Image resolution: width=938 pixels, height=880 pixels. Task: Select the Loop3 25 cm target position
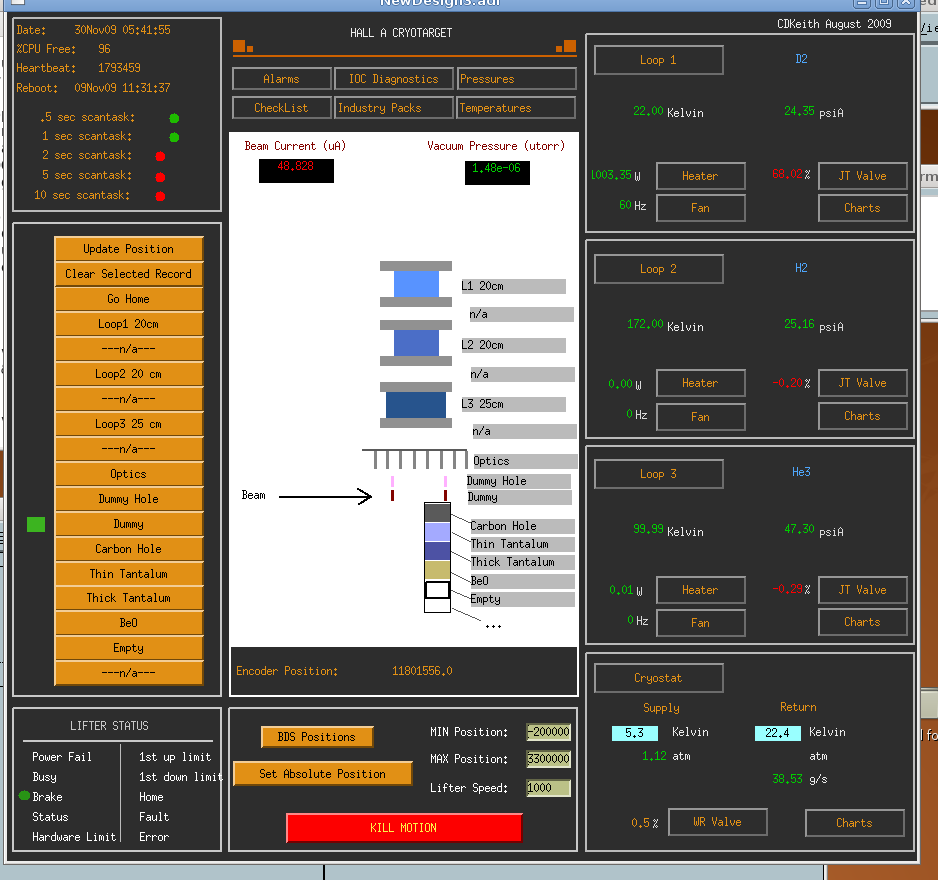point(129,424)
